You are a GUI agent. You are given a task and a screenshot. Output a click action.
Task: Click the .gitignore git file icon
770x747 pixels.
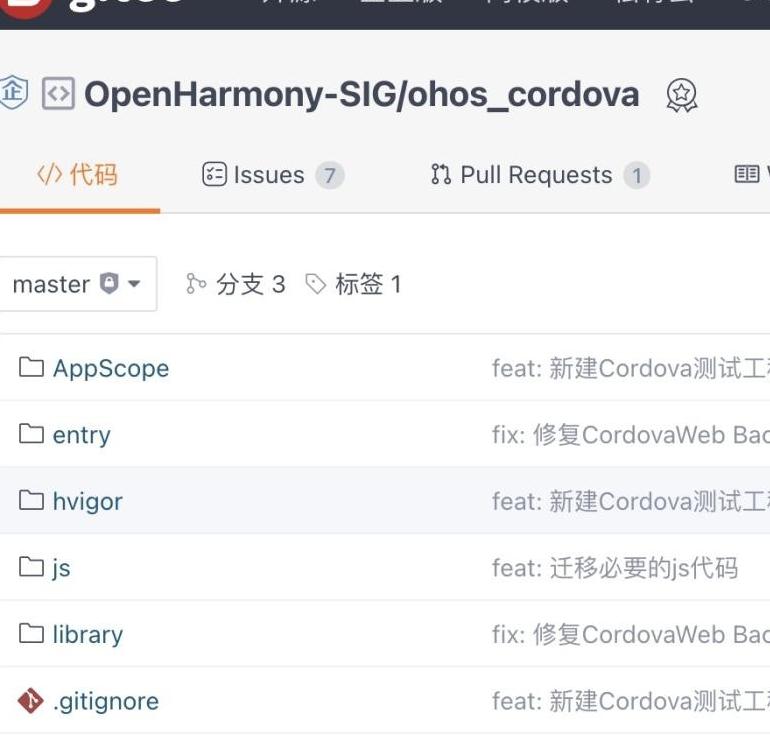30,700
